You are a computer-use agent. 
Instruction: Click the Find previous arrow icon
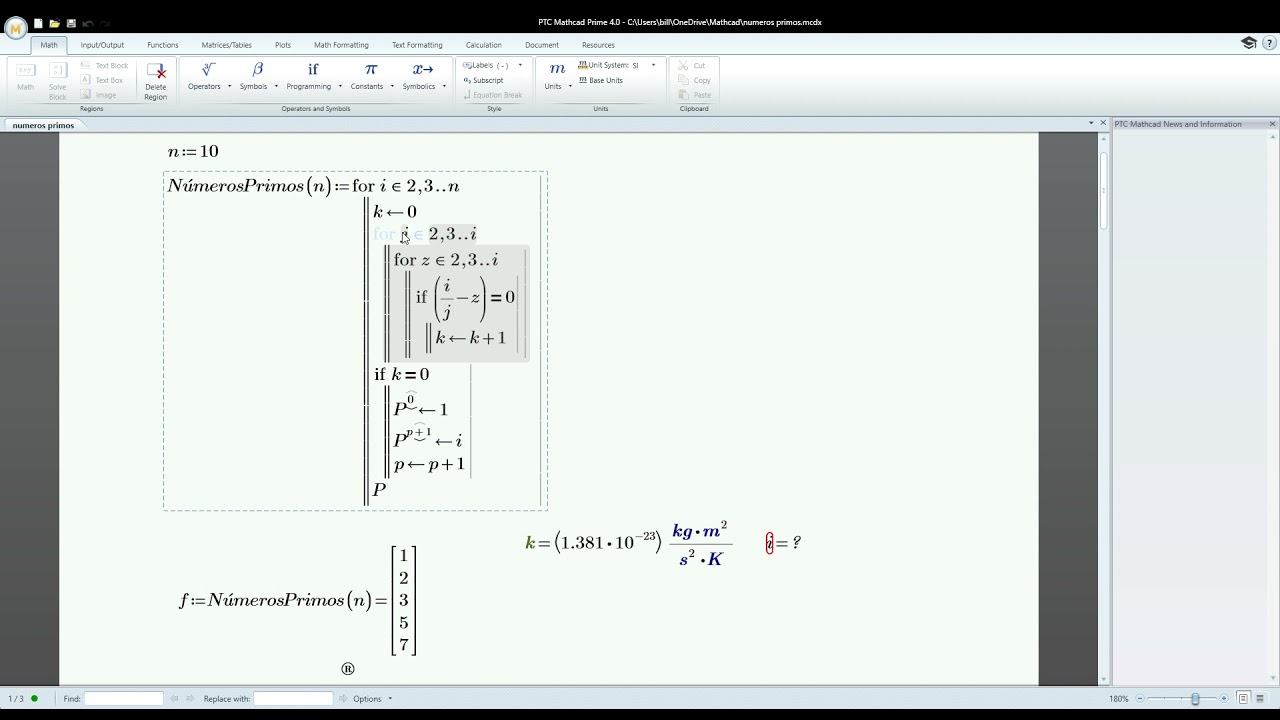tap(174, 698)
